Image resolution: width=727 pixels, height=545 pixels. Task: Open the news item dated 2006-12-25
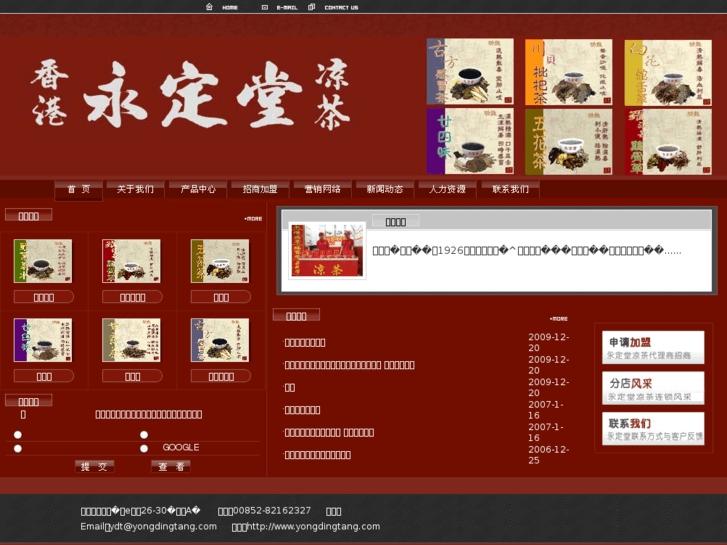pyautogui.click(x=318, y=455)
